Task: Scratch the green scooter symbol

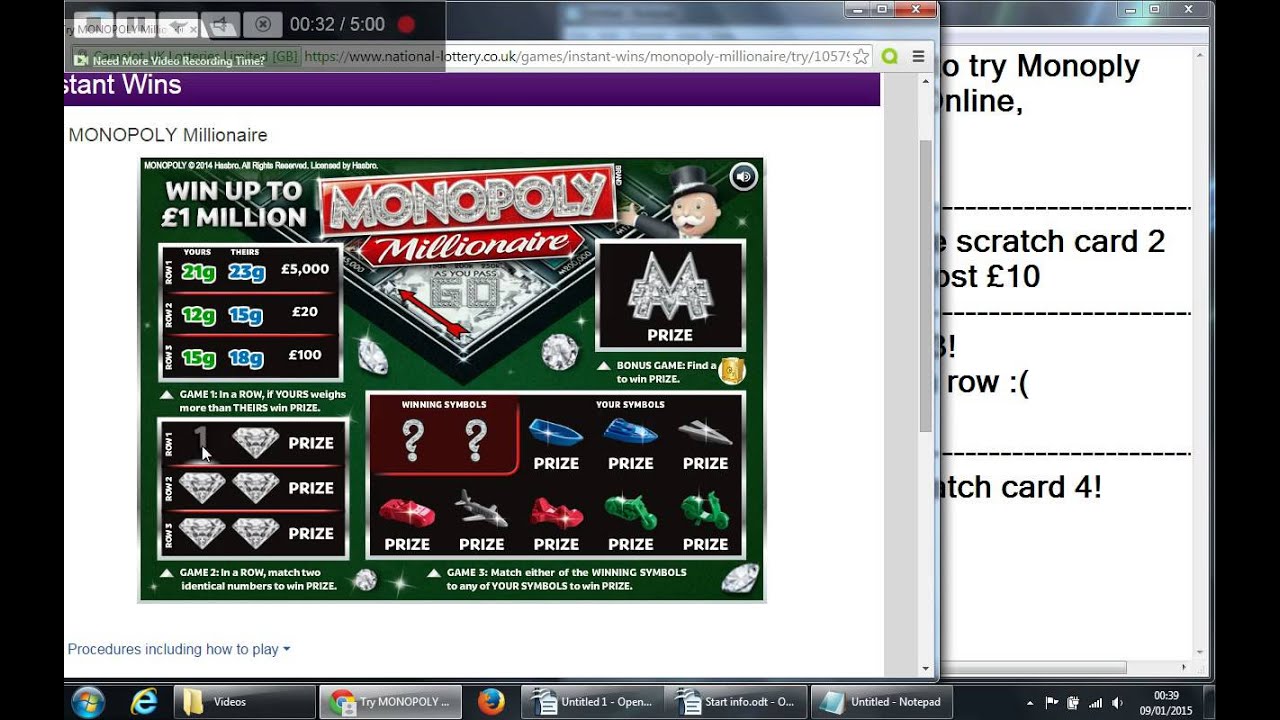Action: (x=705, y=511)
